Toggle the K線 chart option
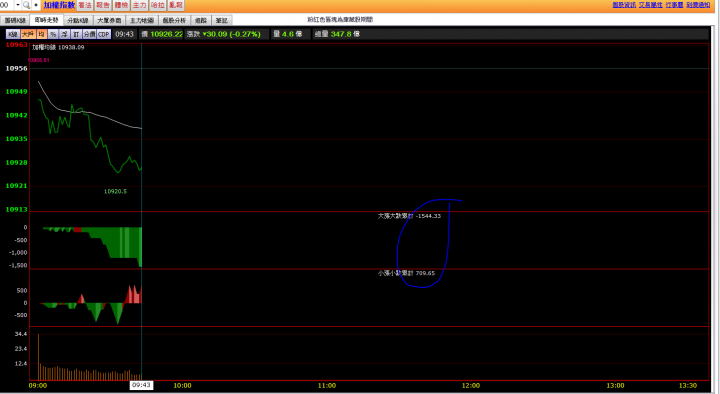 point(13,34)
